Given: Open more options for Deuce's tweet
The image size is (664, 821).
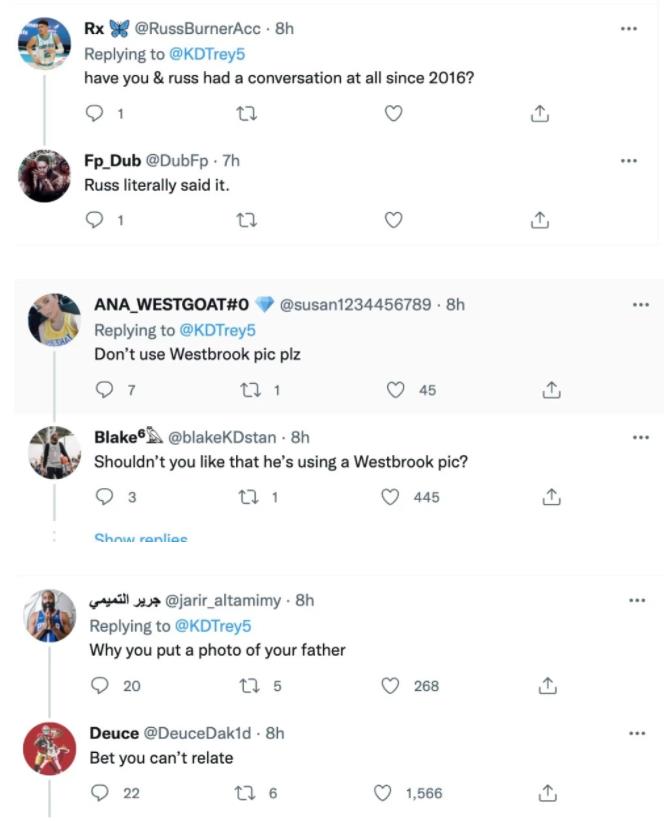Looking at the screenshot, I should coord(637,733).
